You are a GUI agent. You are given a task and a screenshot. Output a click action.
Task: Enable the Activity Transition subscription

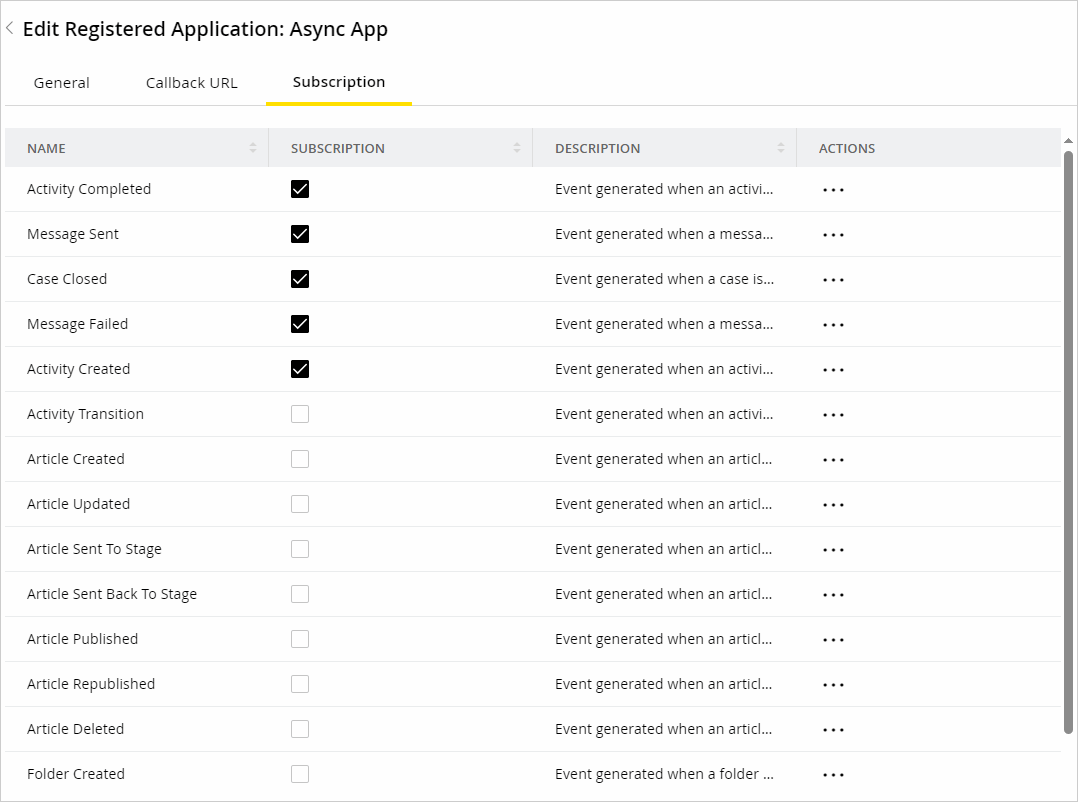click(x=300, y=414)
